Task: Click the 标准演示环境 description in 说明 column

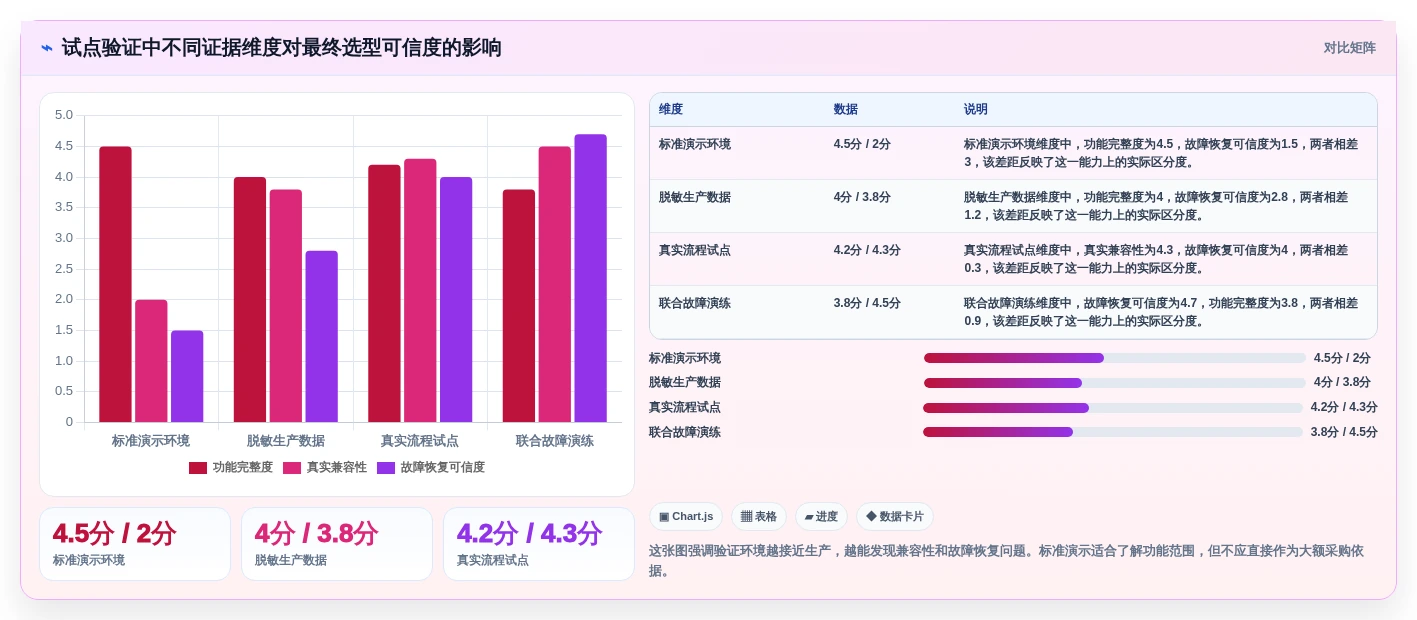Action: [x=1161, y=153]
